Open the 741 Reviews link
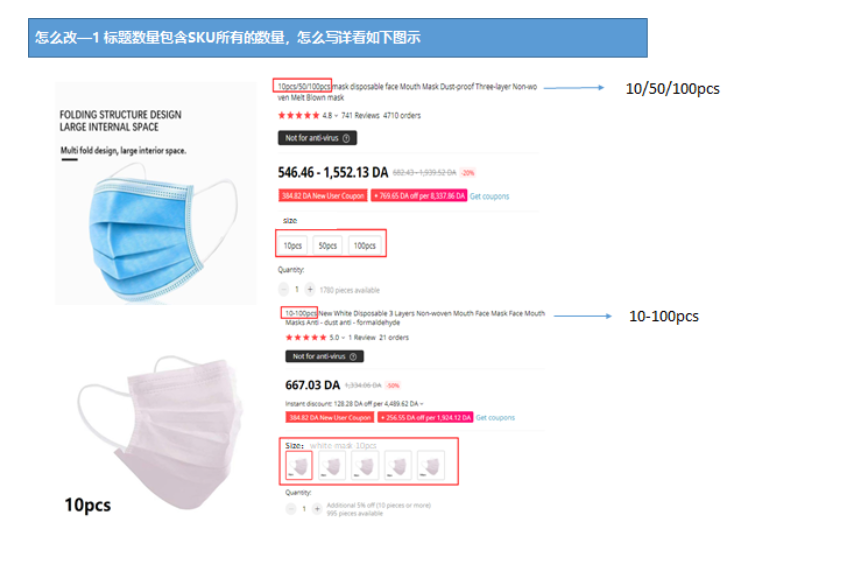859x562 pixels. coord(361,116)
